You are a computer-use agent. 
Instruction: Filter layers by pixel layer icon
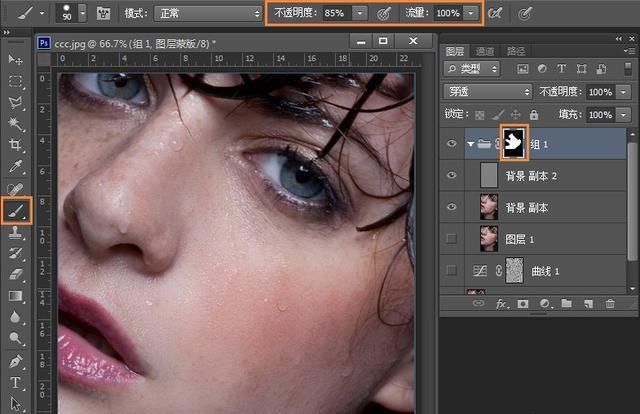pos(522,69)
